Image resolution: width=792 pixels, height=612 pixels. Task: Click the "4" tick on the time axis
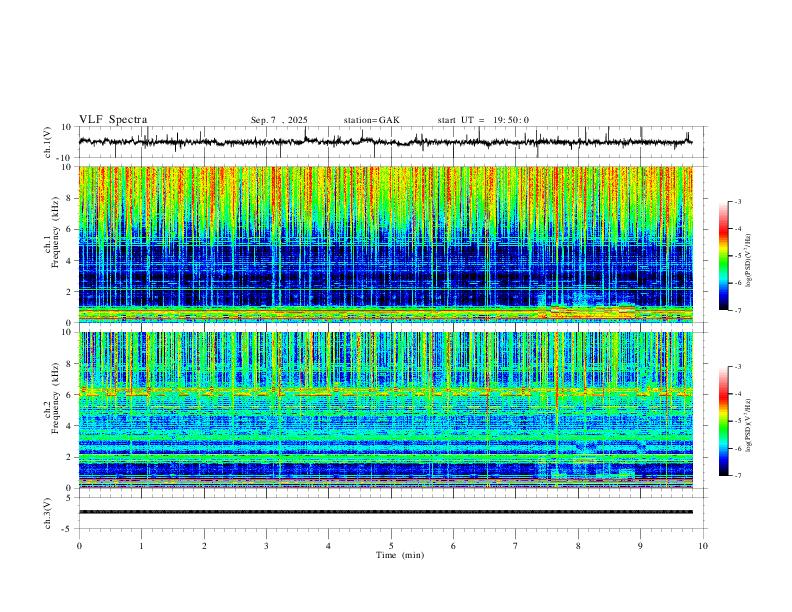pos(329,546)
